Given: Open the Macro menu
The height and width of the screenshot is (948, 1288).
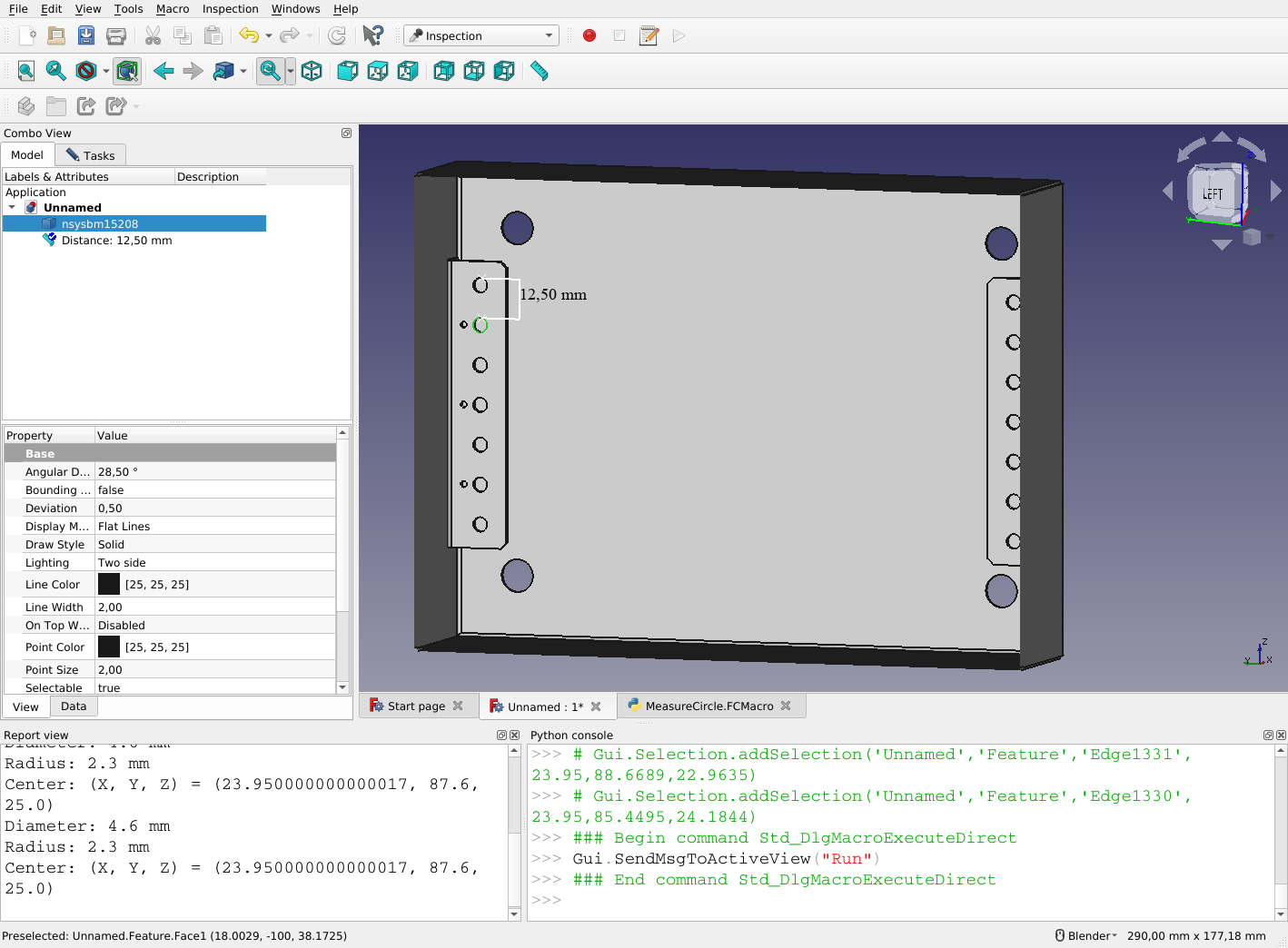Looking at the screenshot, I should point(173,9).
